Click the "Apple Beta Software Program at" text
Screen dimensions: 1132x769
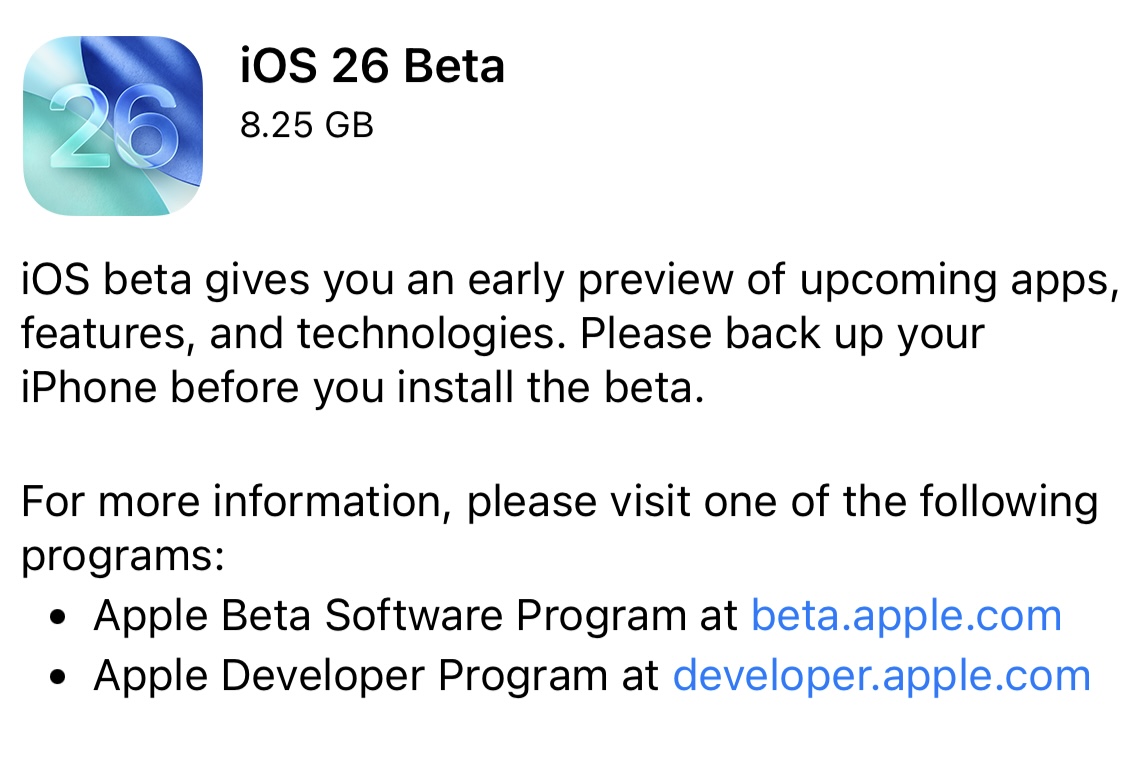pyautogui.click(x=416, y=615)
